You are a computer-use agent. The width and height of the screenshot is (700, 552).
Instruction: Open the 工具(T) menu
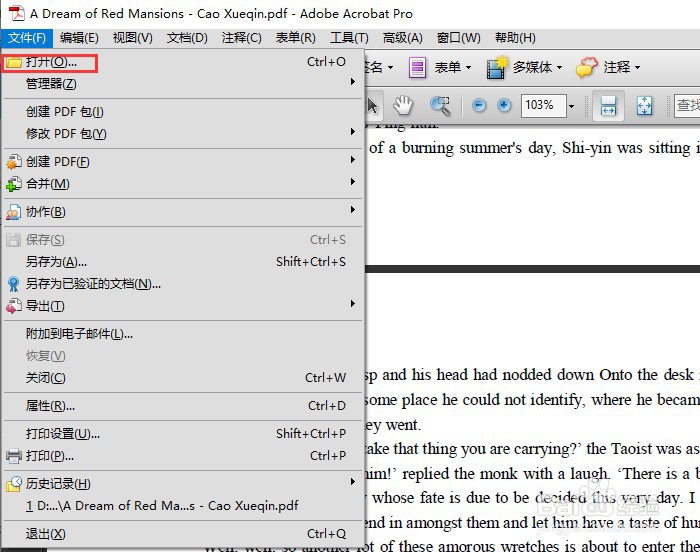(x=349, y=38)
